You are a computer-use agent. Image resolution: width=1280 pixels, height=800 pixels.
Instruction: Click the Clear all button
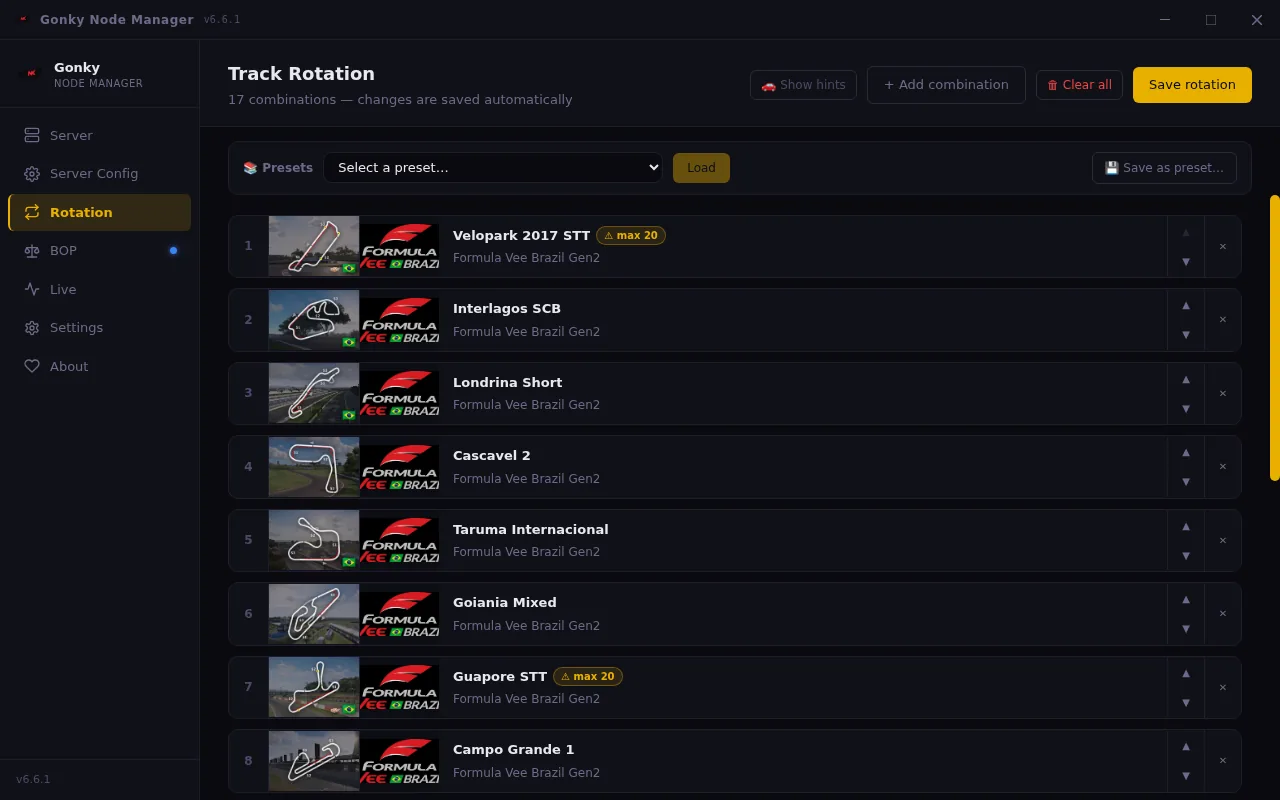click(x=1079, y=85)
